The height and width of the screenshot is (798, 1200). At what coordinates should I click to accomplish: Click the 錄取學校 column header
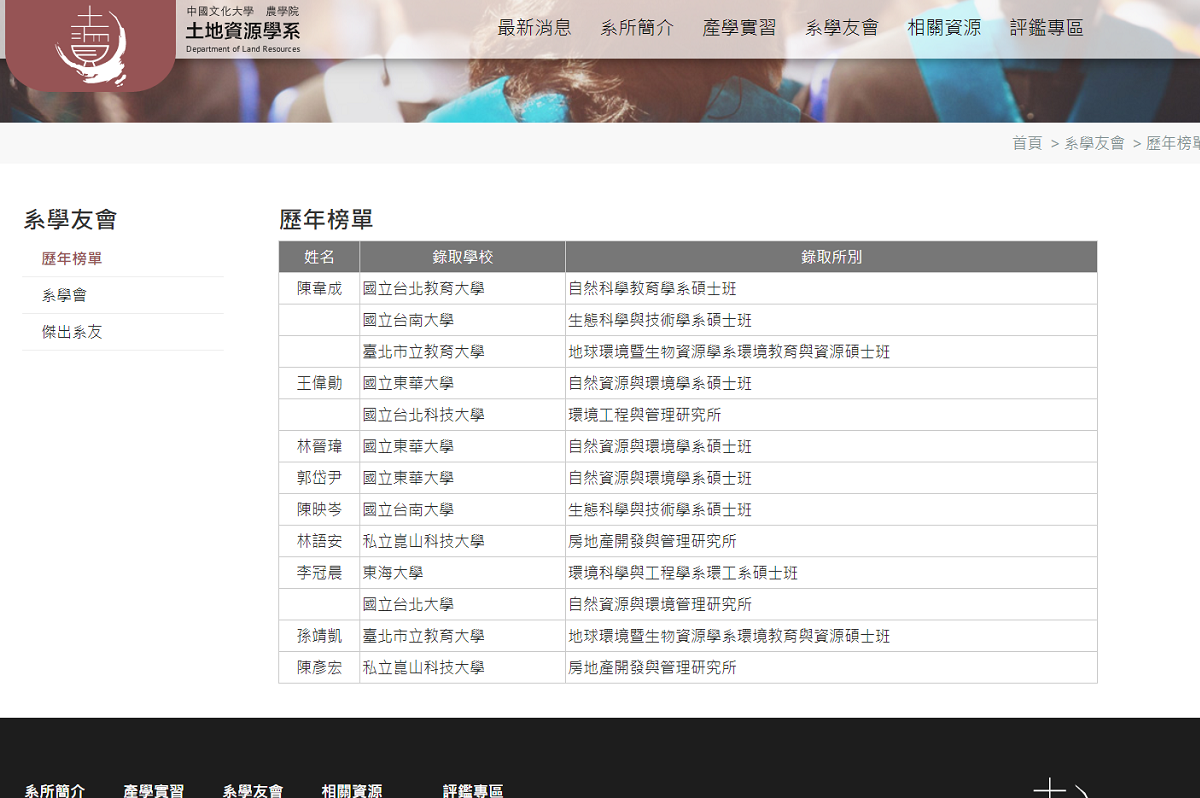click(462, 257)
